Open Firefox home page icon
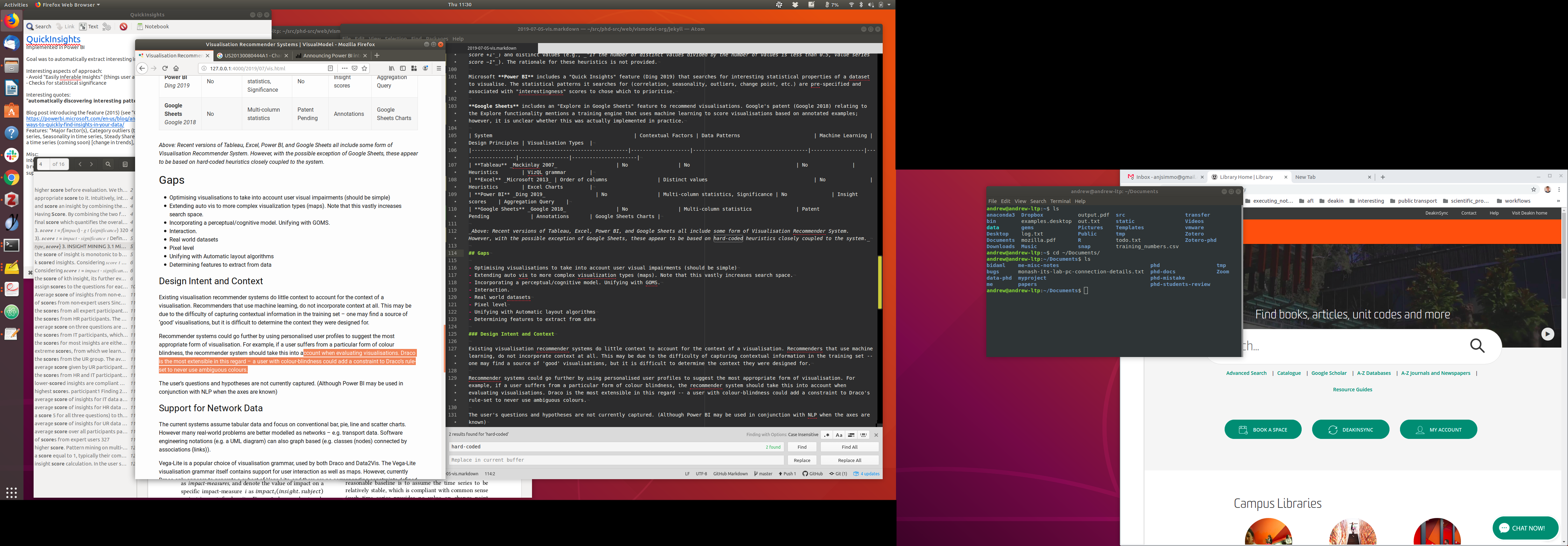This screenshot has width=1568, height=546. 176,68
